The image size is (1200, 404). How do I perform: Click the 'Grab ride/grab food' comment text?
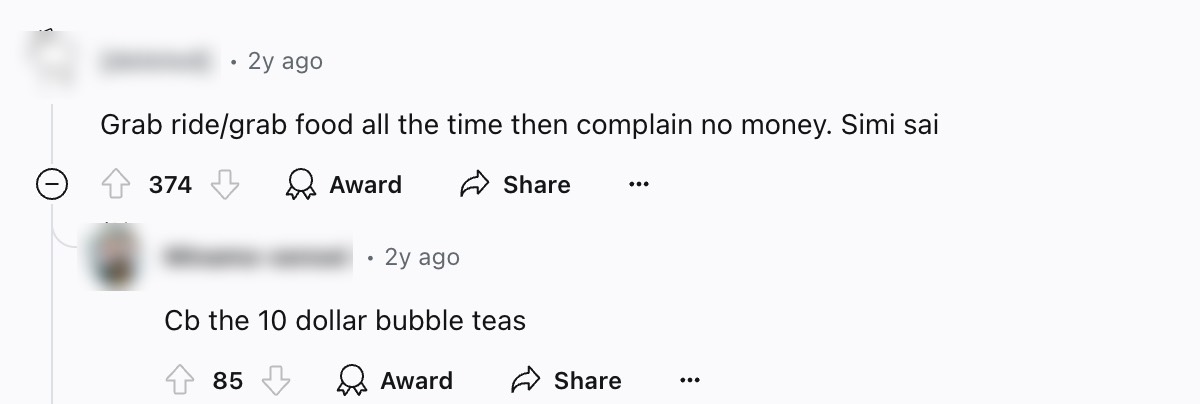(x=519, y=126)
